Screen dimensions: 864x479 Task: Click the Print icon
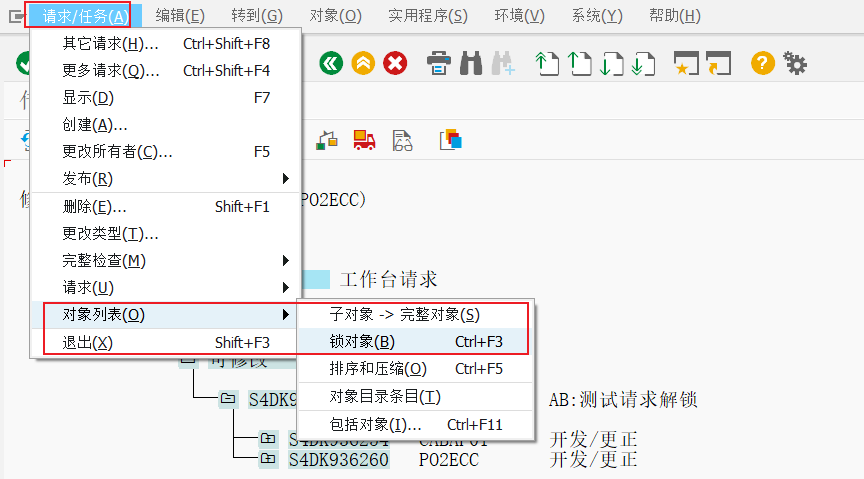point(439,63)
